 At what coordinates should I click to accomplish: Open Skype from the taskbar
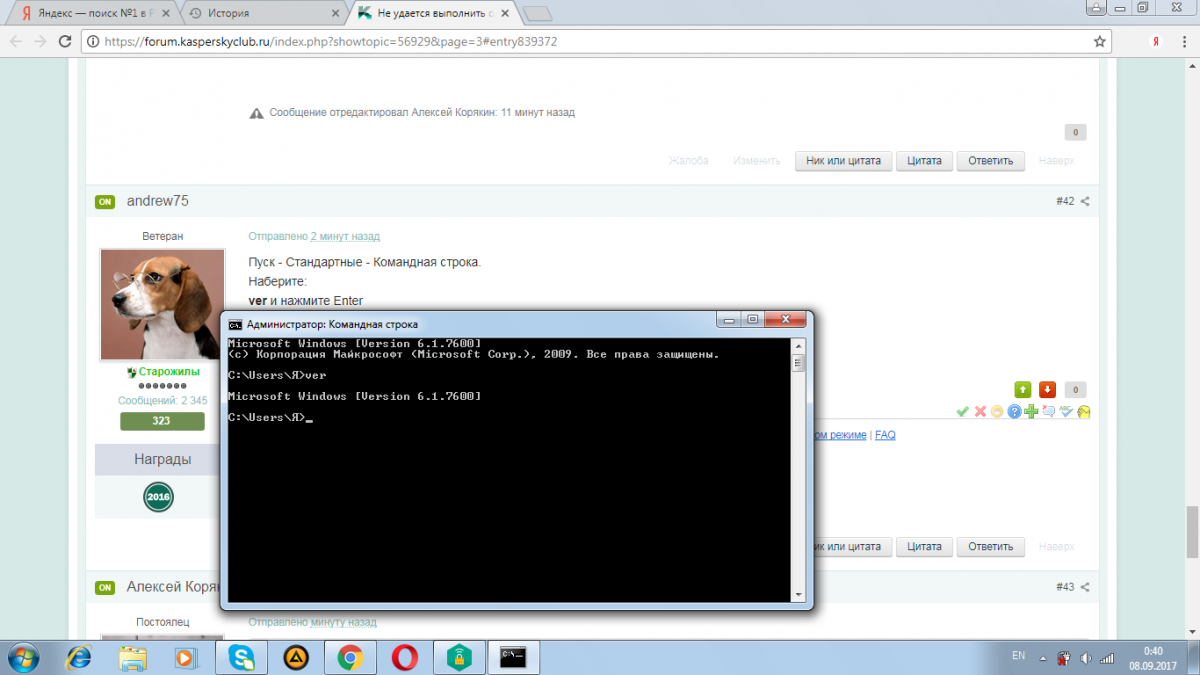pos(241,657)
